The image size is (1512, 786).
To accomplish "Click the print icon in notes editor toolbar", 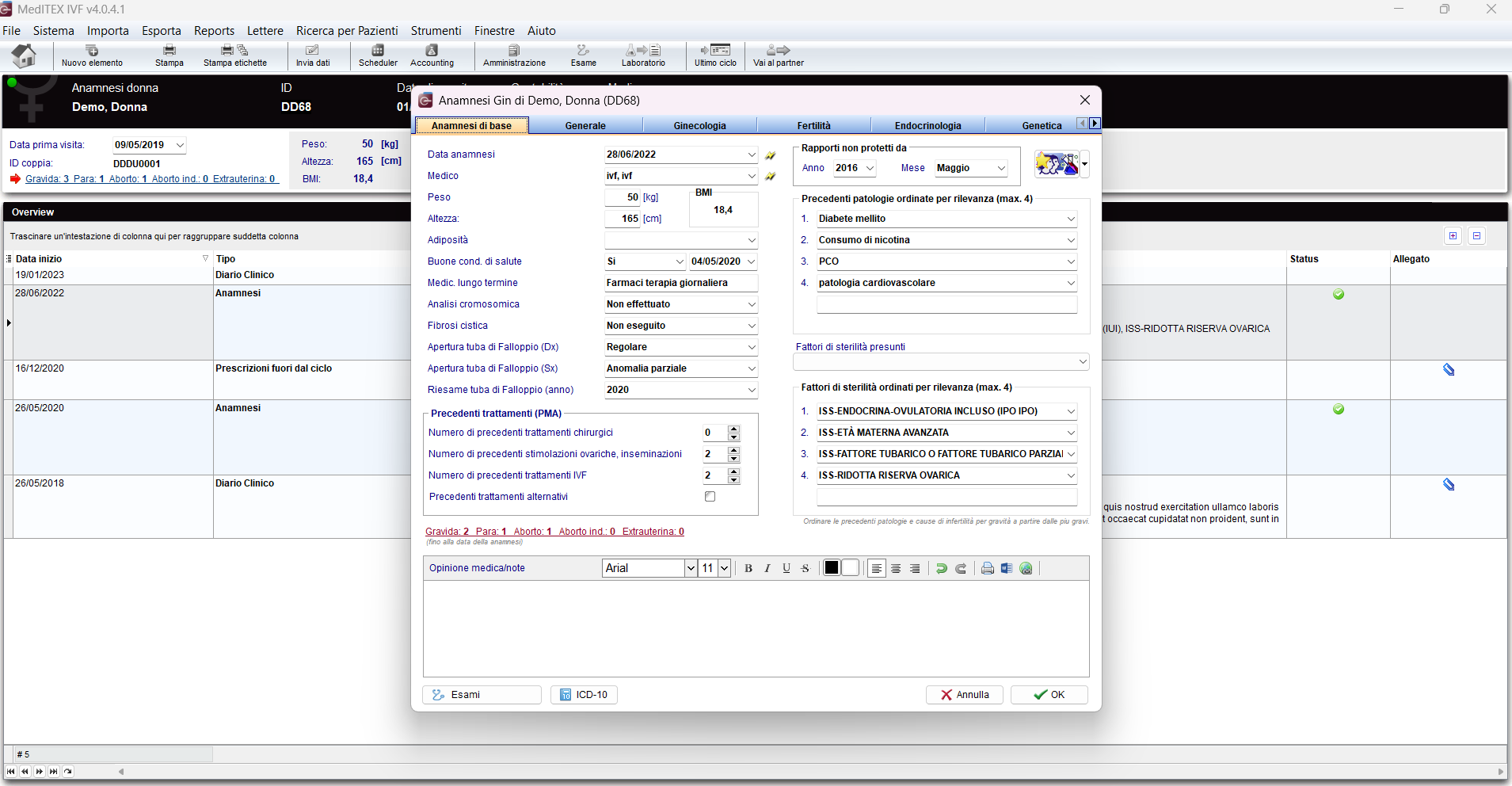I will click(987, 568).
